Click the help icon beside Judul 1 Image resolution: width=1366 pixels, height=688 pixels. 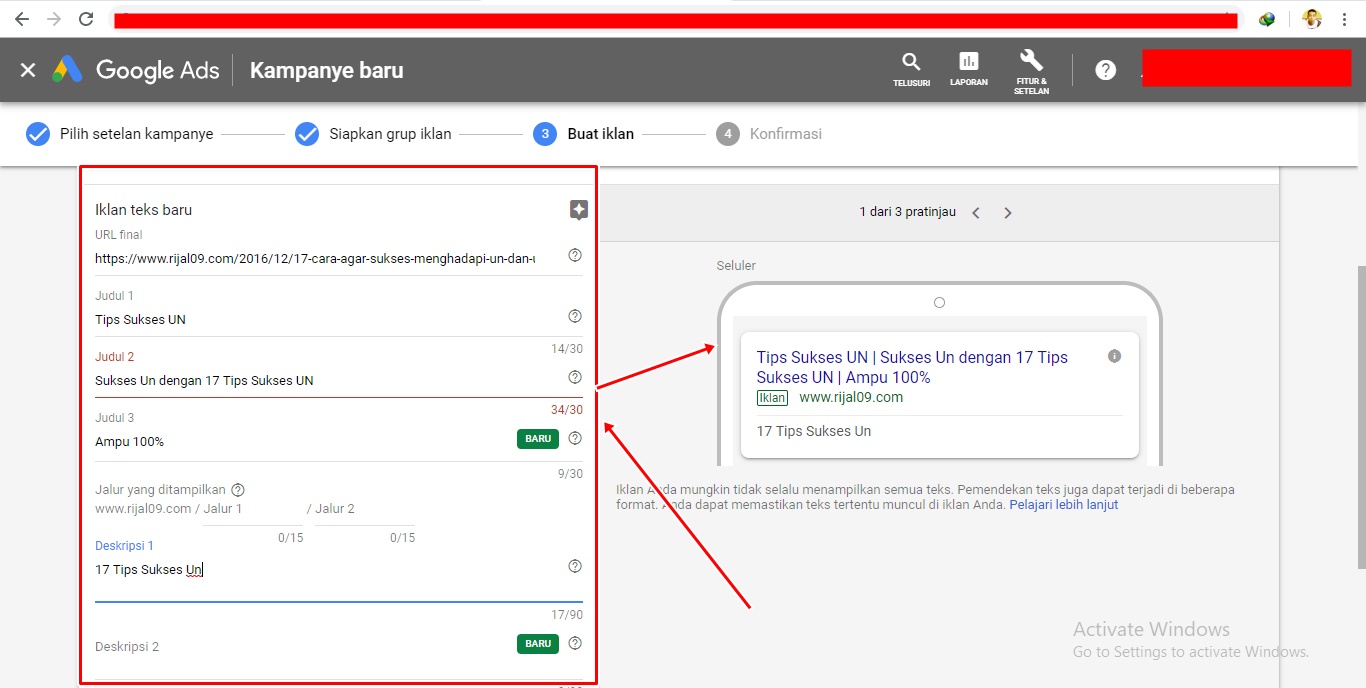pos(574,315)
